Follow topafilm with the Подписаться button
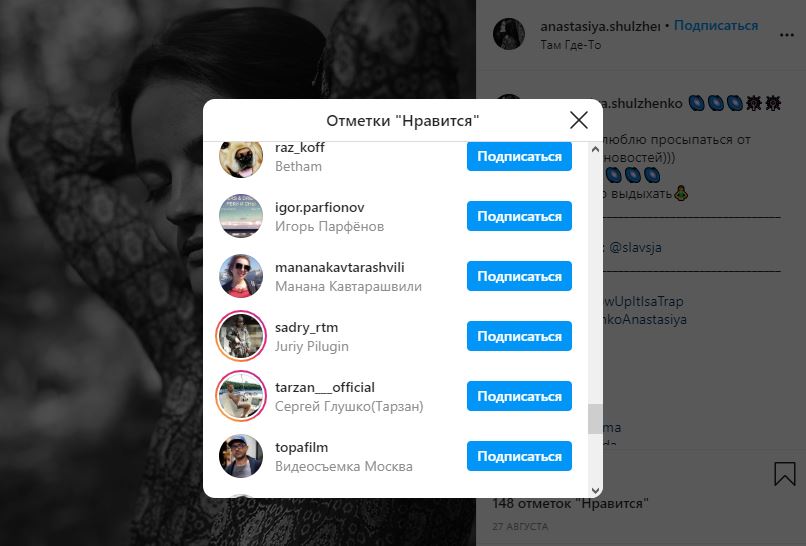The height and width of the screenshot is (546, 806). 519,456
